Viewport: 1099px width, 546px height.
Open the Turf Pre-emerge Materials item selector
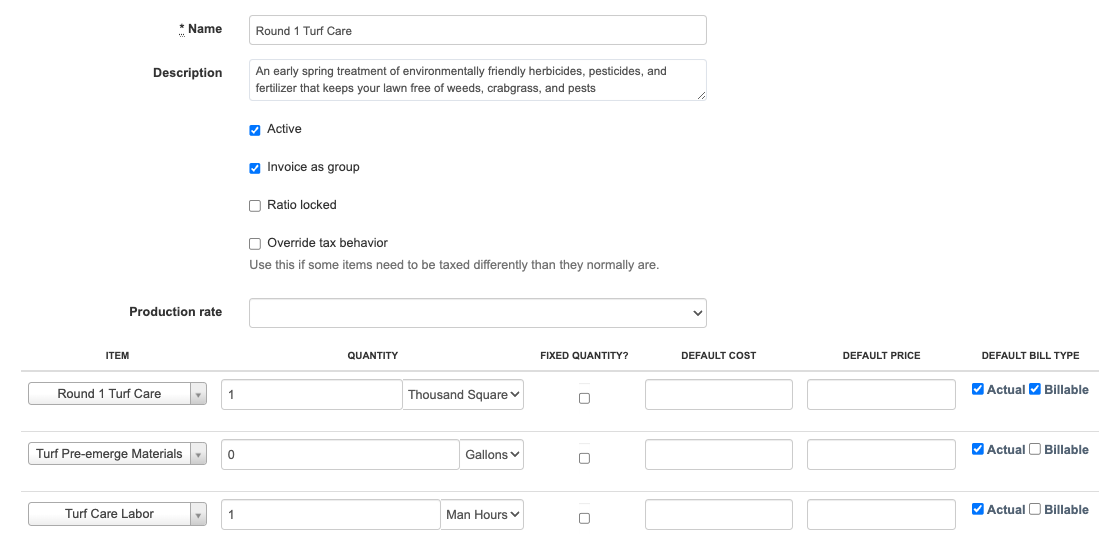(117, 454)
